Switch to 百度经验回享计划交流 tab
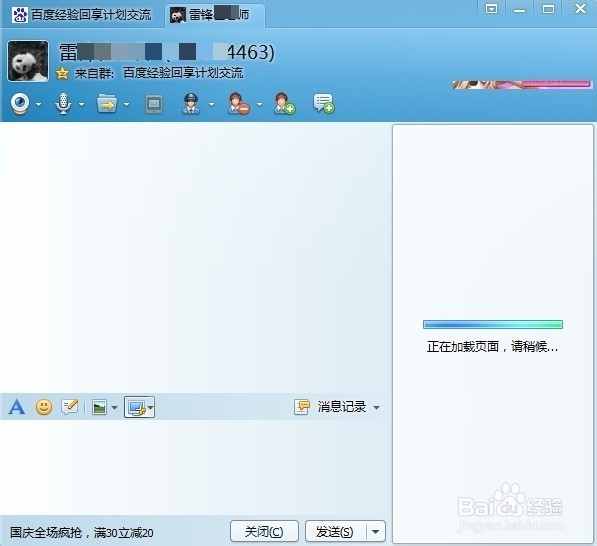Screen dimensions: 597x546 82,14
